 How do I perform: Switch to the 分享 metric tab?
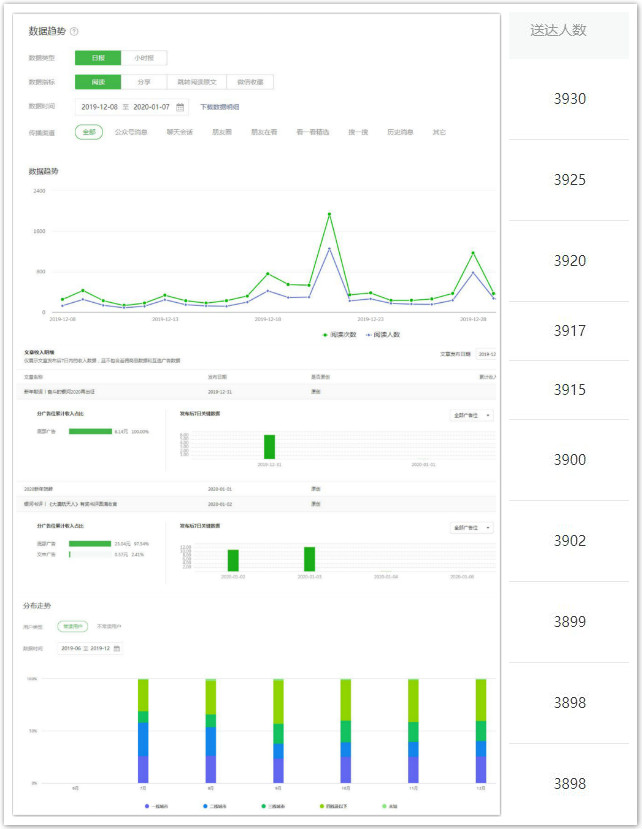pos(144,82)
